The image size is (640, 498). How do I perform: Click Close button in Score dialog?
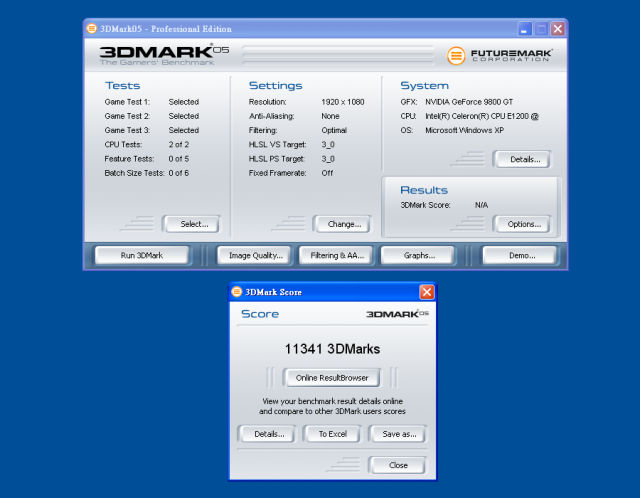(398, 465)
